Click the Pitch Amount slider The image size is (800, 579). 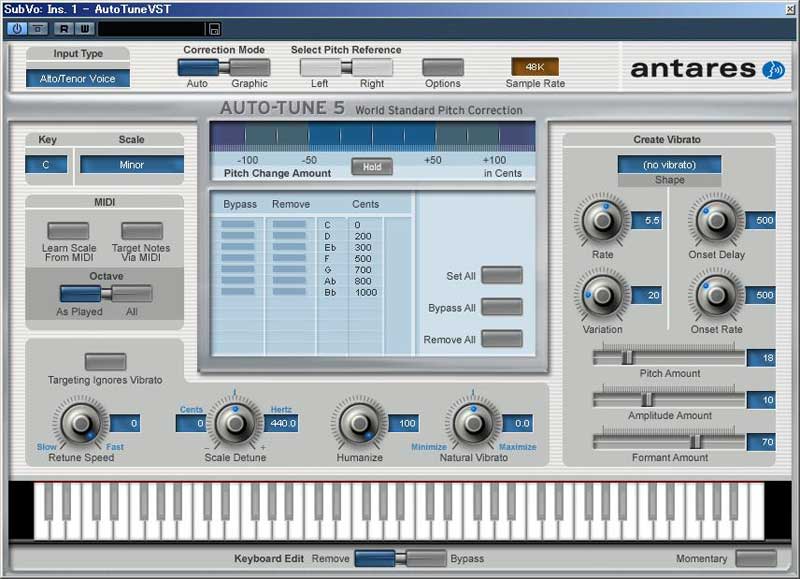[x=669, y=358]
